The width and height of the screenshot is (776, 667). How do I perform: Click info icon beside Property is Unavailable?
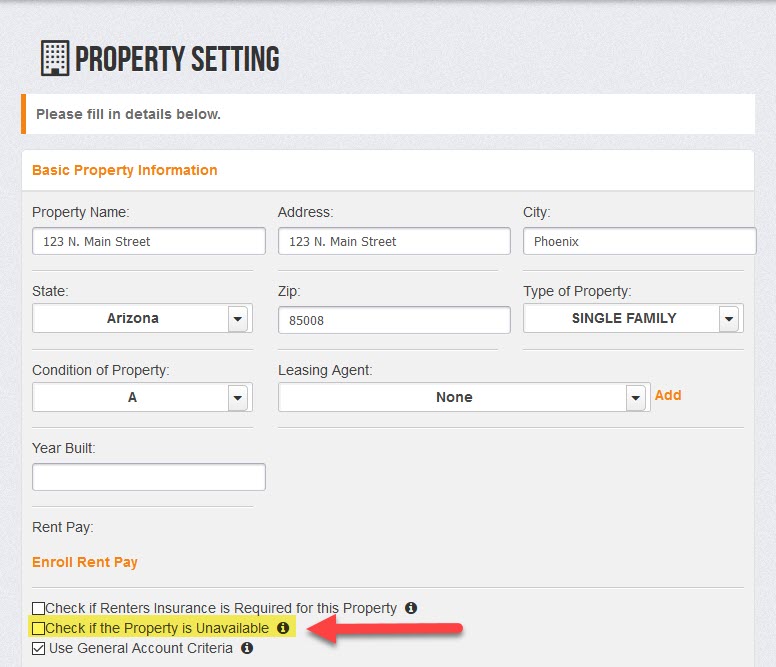pyautogui.click(x=283, y=628)
